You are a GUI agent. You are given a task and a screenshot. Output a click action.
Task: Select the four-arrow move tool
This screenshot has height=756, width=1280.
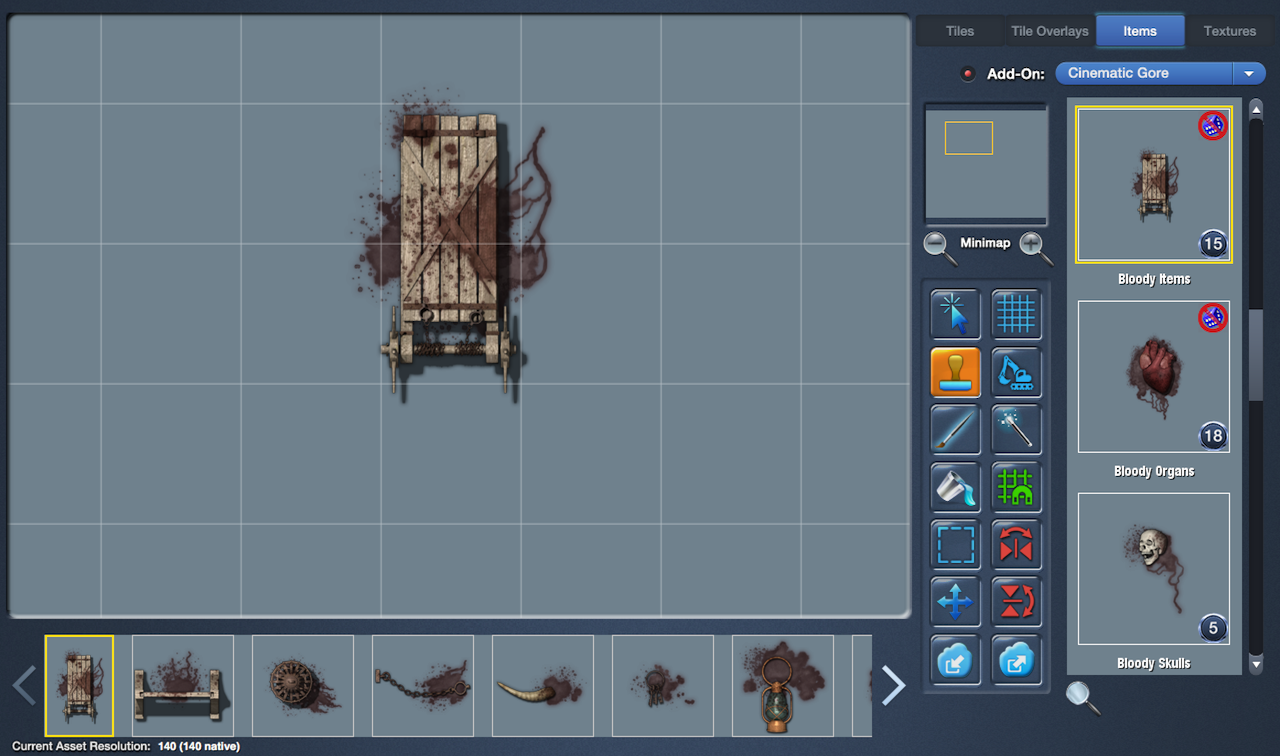pyautogui.click(x=955, y=602)
